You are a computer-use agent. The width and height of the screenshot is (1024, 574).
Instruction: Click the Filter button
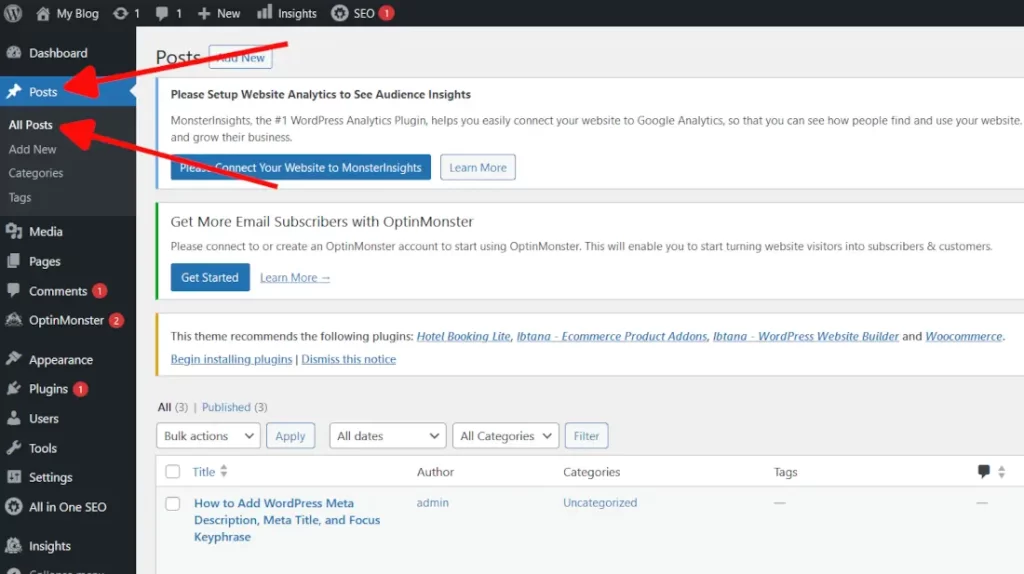tap(586, 436)
